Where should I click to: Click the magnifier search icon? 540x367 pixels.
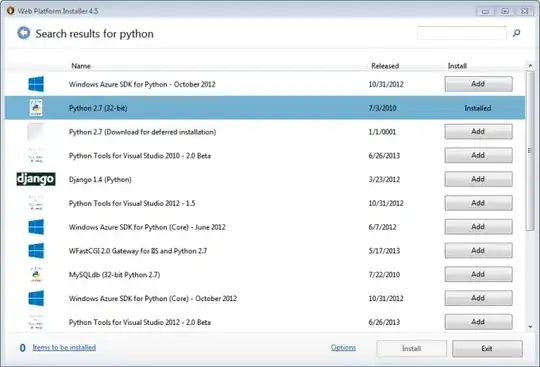click(516, 33)
